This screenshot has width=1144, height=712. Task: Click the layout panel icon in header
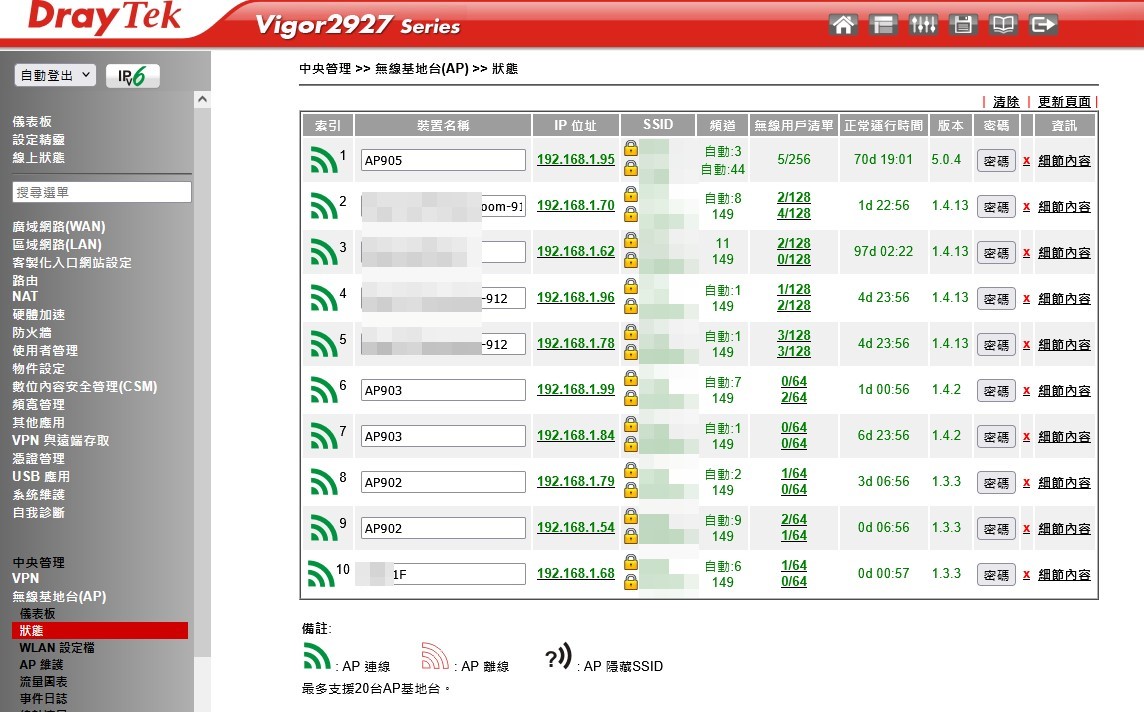click(883, 25)
